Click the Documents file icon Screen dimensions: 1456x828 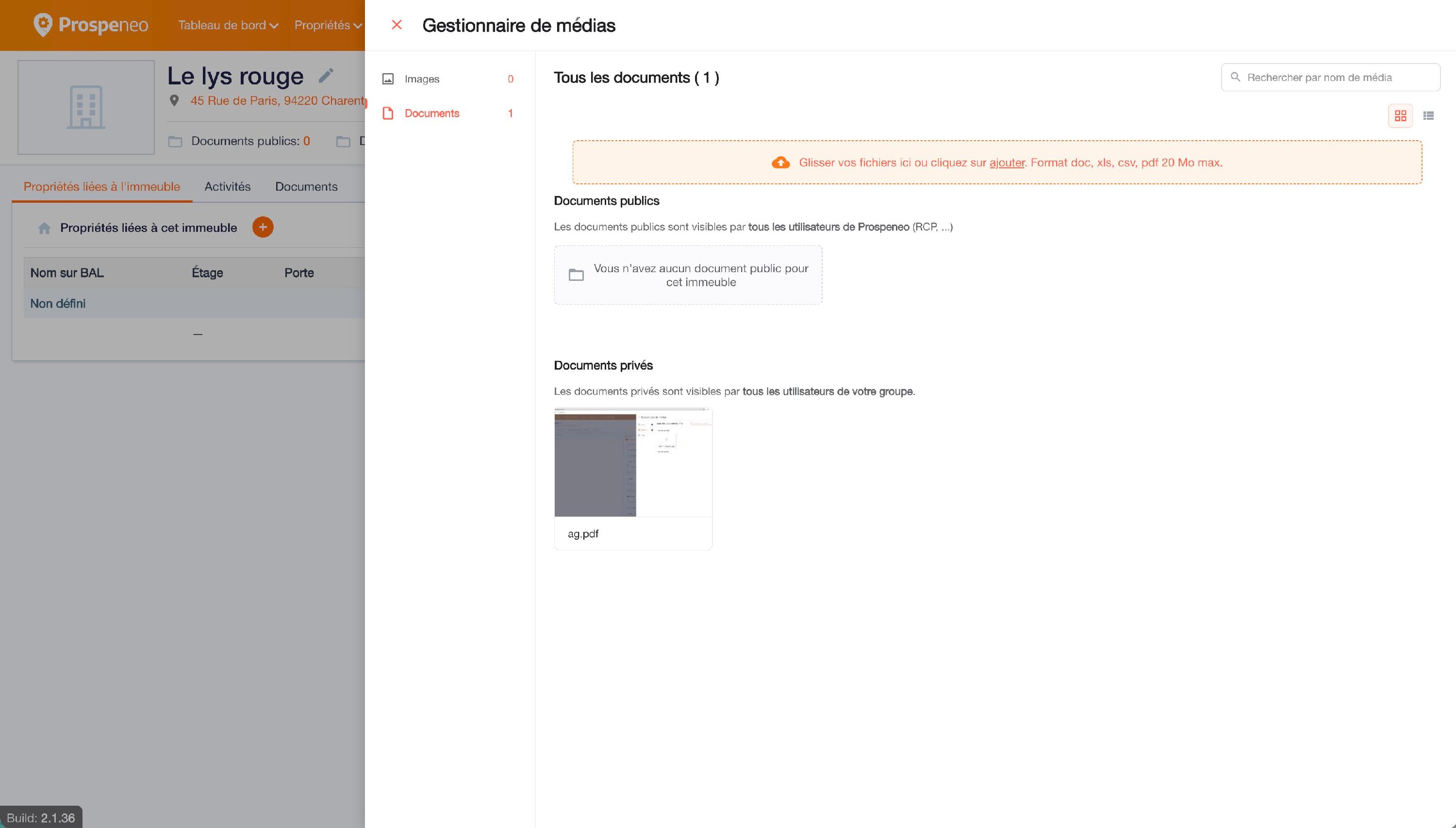[388, 113]
